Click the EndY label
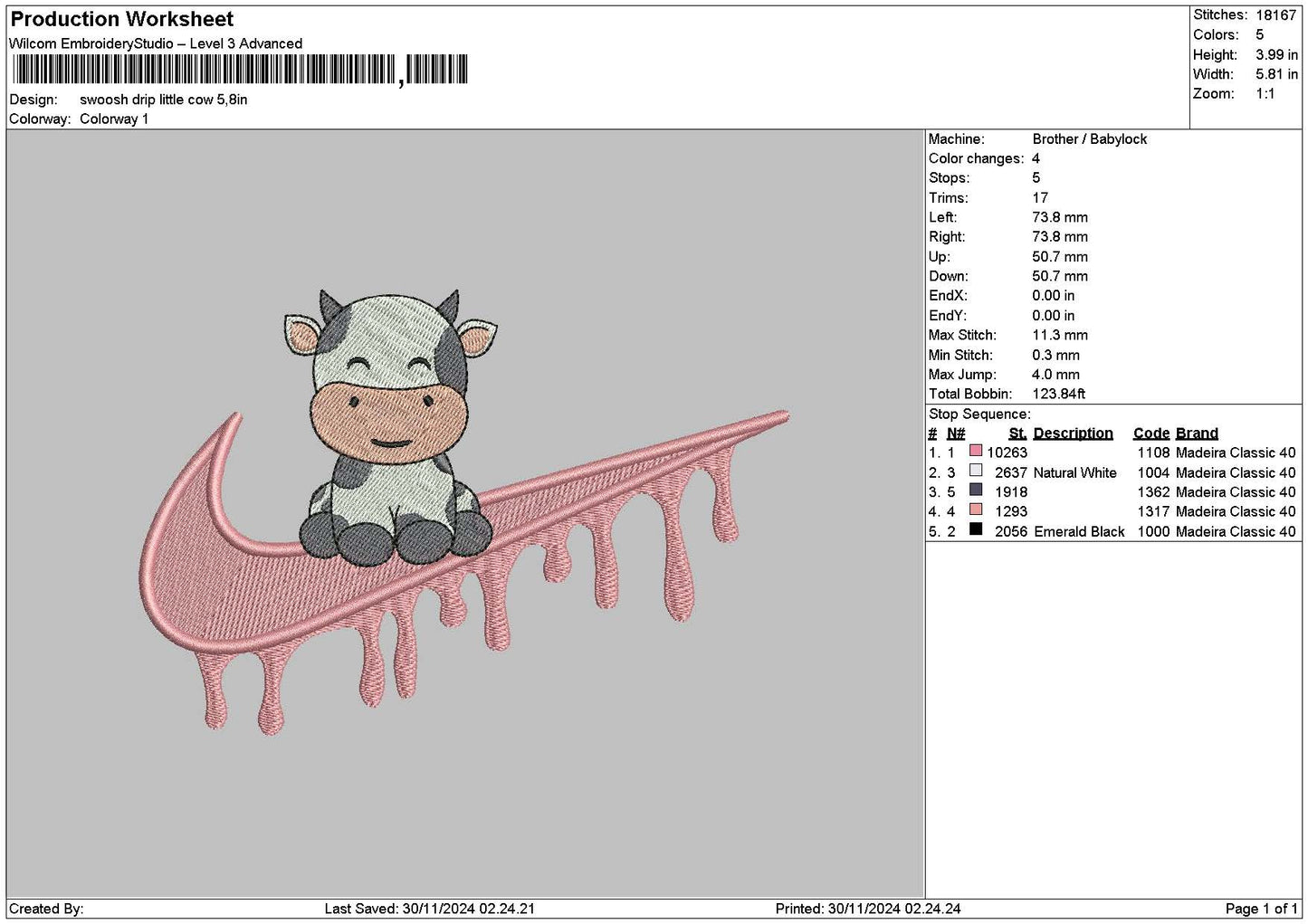The height and width of the screenshot is (924, 1308). click(948, 316)
